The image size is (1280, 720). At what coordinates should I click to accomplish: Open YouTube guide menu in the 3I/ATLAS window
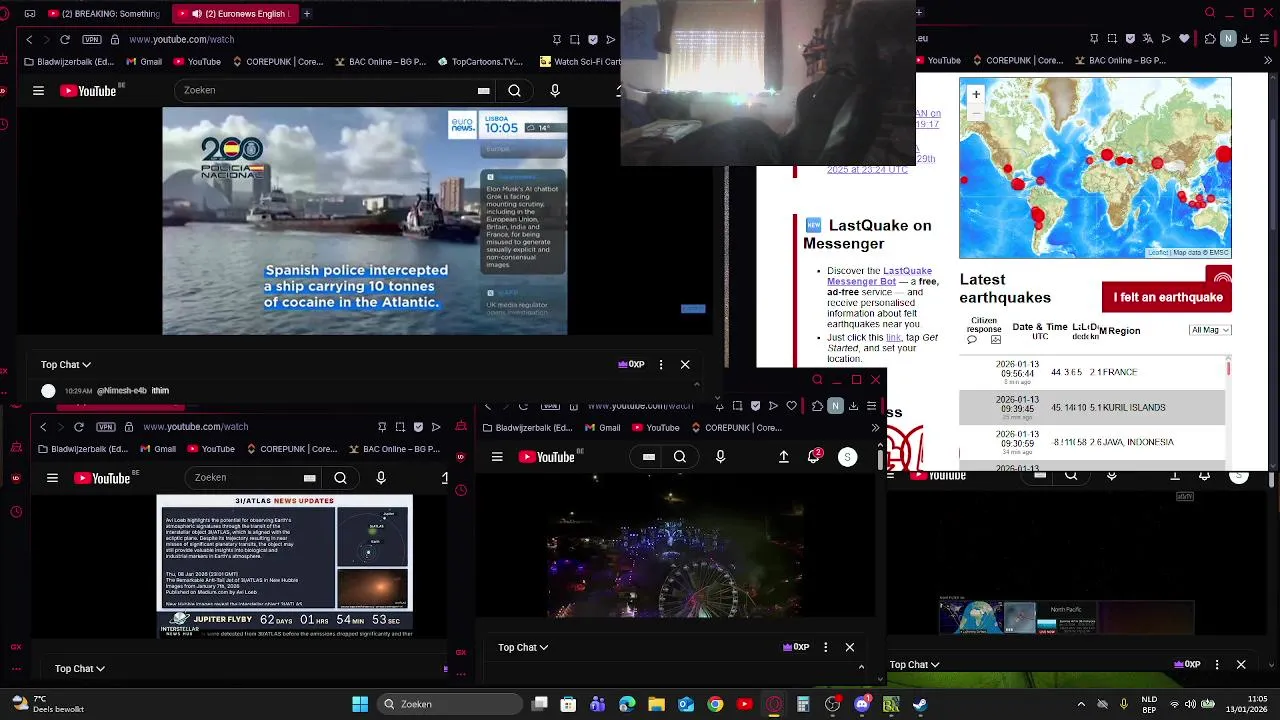coord(52,478)
